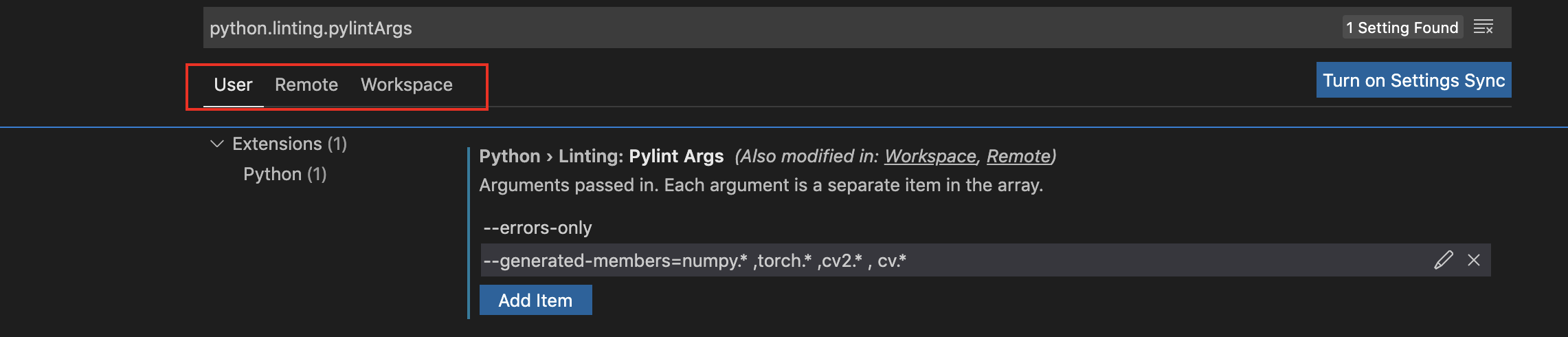Screen dimensions: 1568x337
Task: Follow the Workspace link in Also modified in
Action: point(930,156)
